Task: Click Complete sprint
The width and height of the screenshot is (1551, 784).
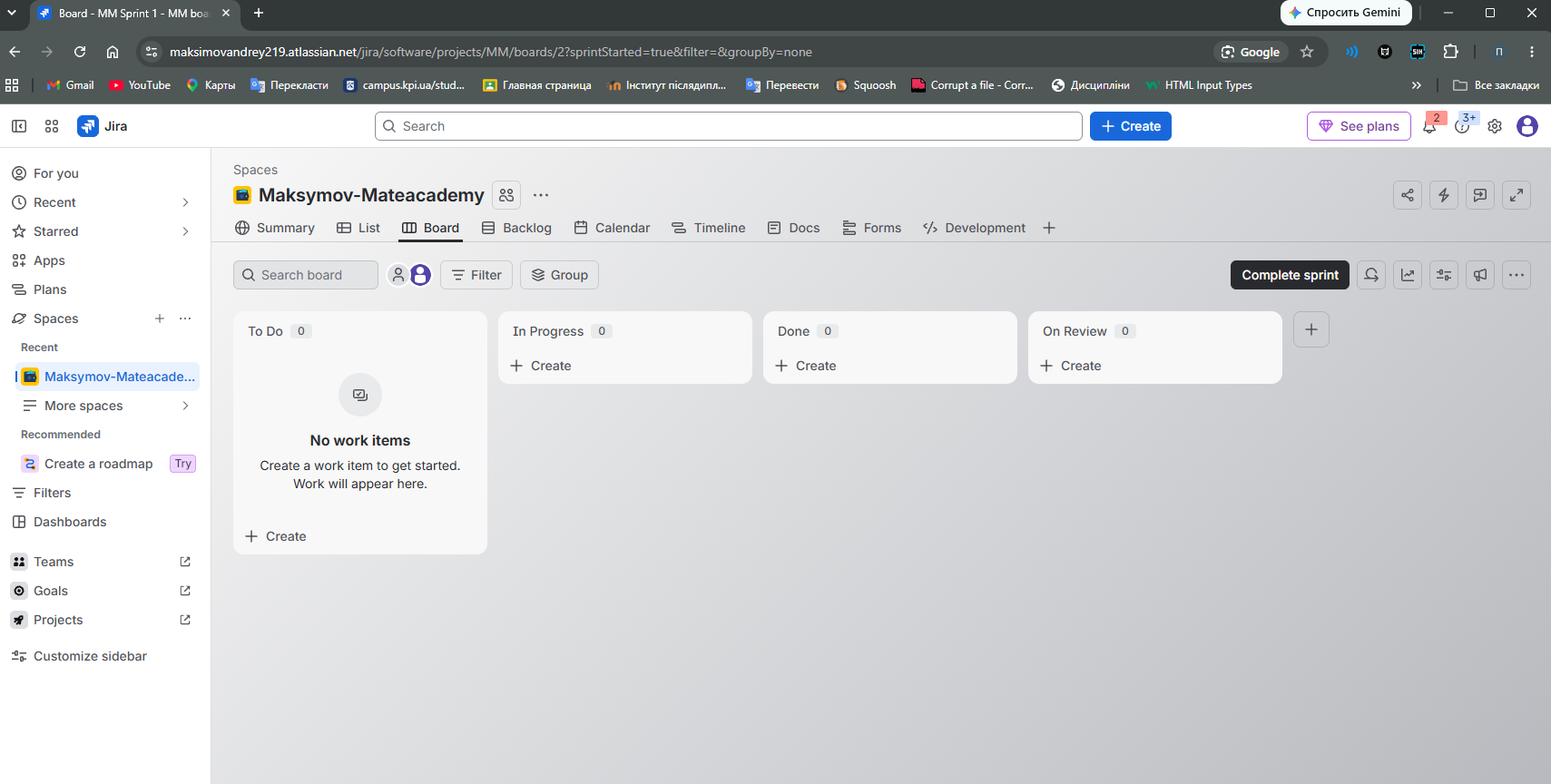Action: 1290,275
